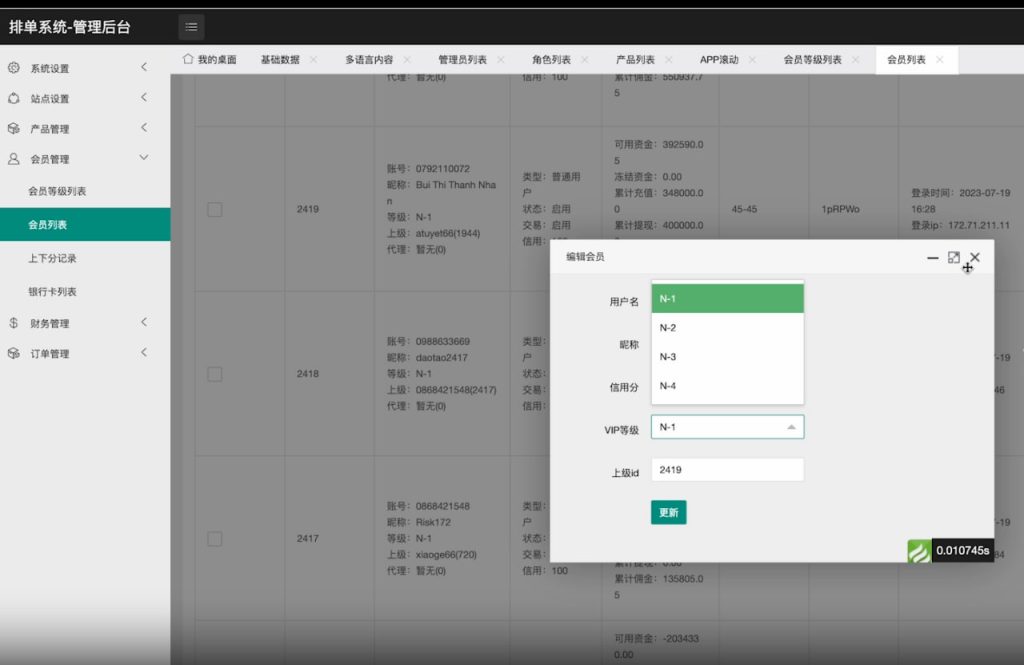Tick the checkbox for member 2417
Viewport: 1024px width, 665px height.
coord(215,538)
